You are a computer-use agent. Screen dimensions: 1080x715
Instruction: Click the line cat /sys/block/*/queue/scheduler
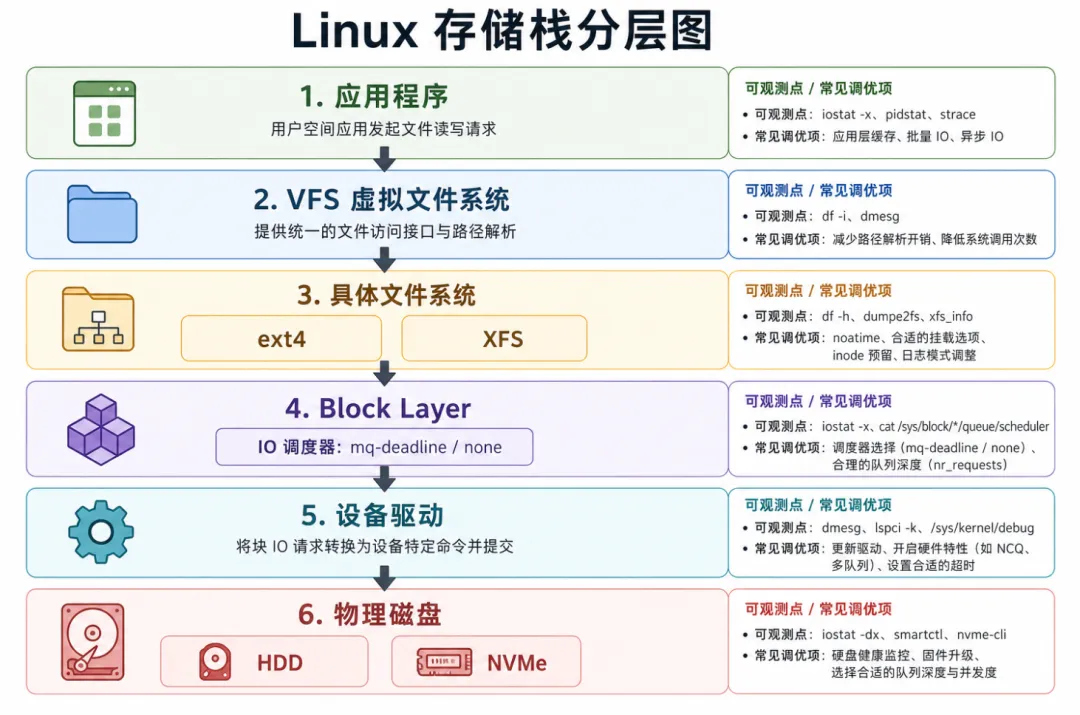(x=964, y=426)
